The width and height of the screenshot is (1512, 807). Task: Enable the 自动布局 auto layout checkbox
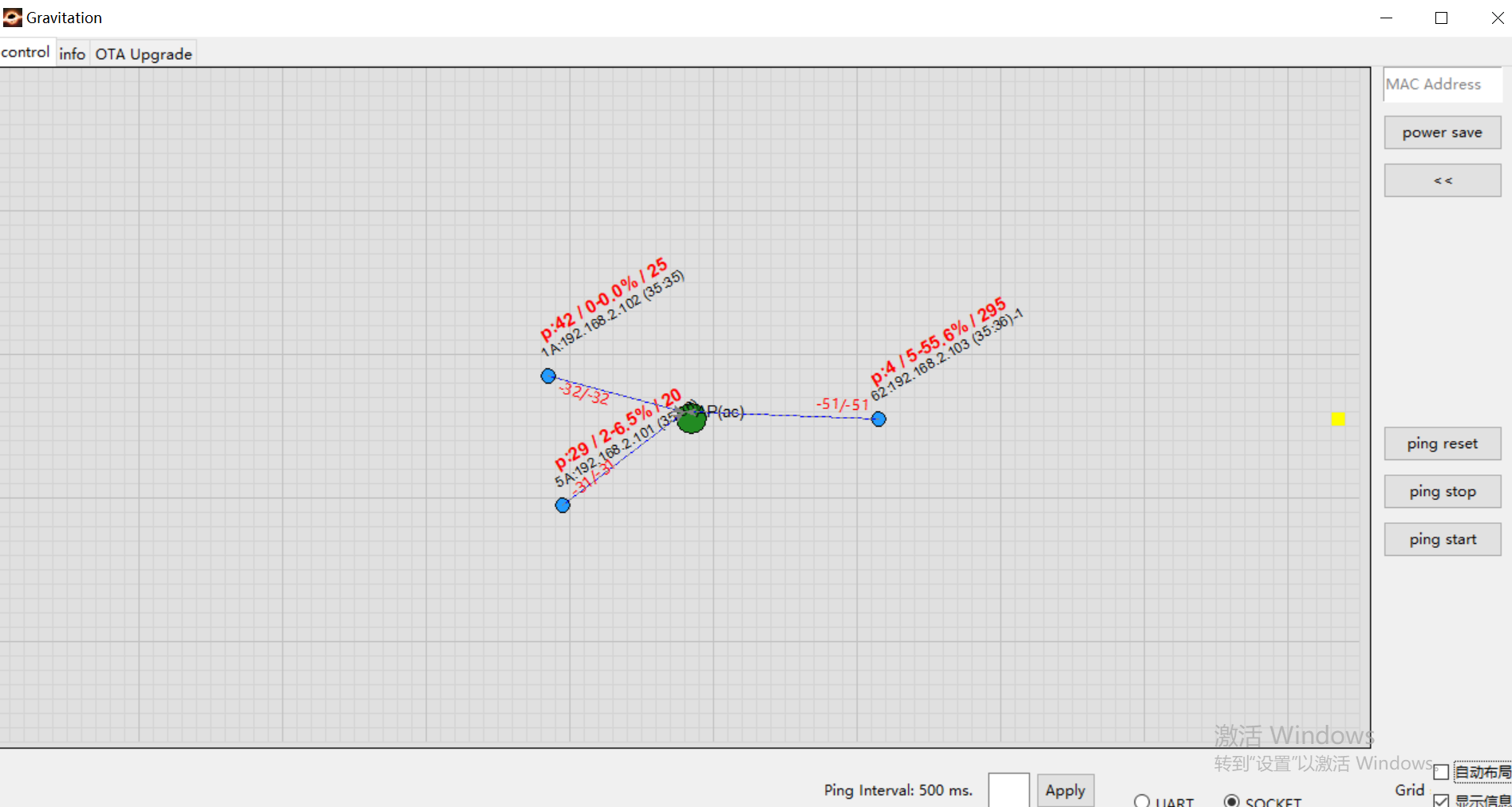[x=1441, y=772]
